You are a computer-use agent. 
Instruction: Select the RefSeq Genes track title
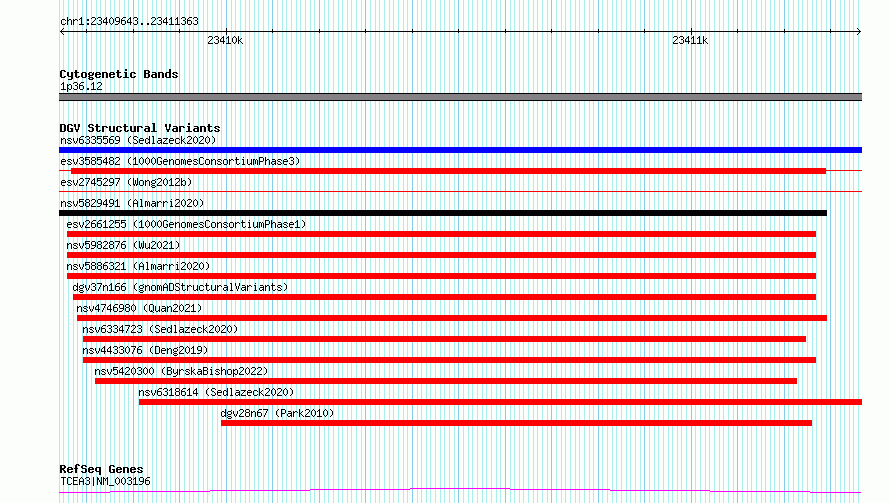pos(101,469)
